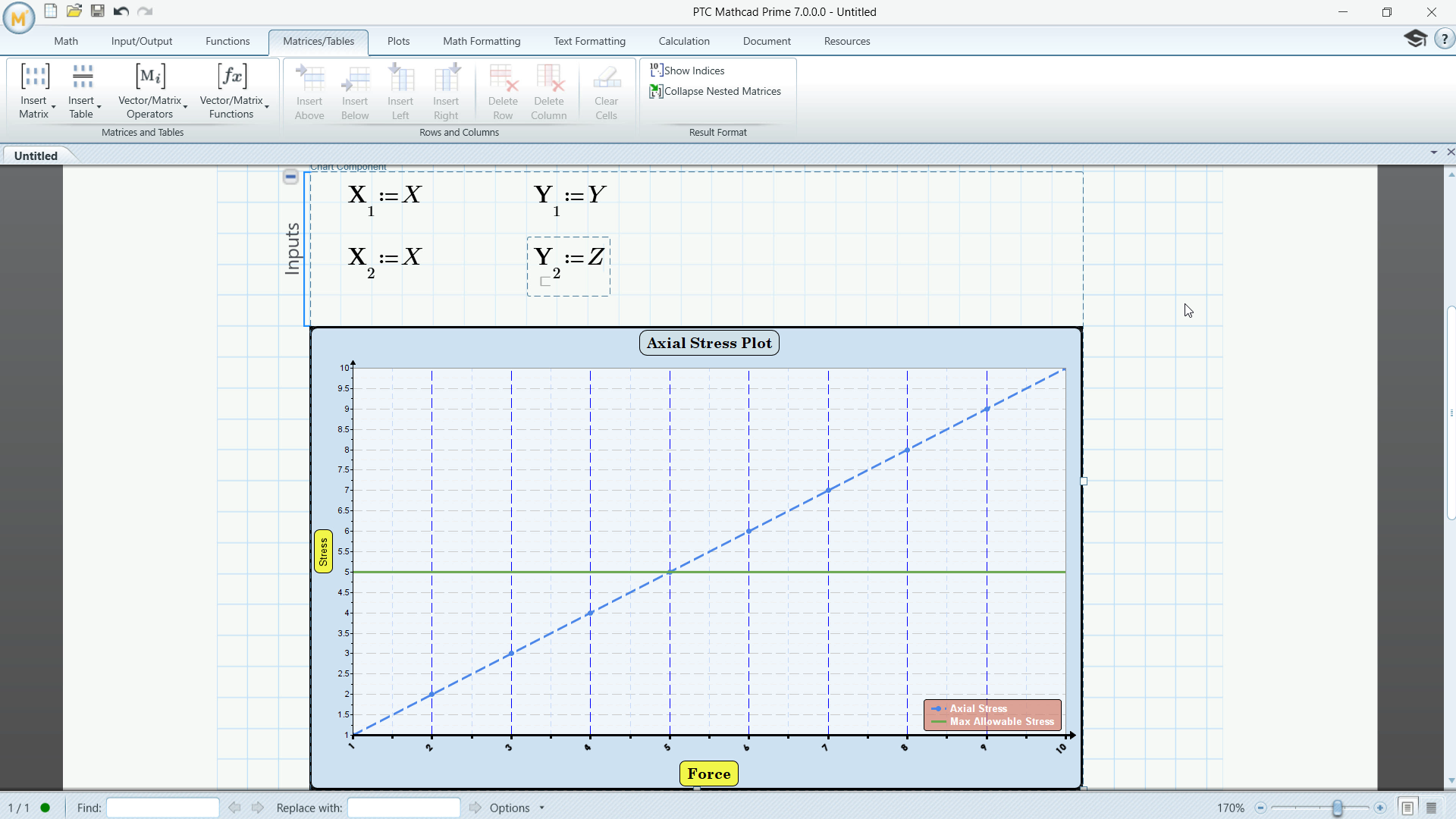Switch to the Math Formatting tab

click(482, 41)
